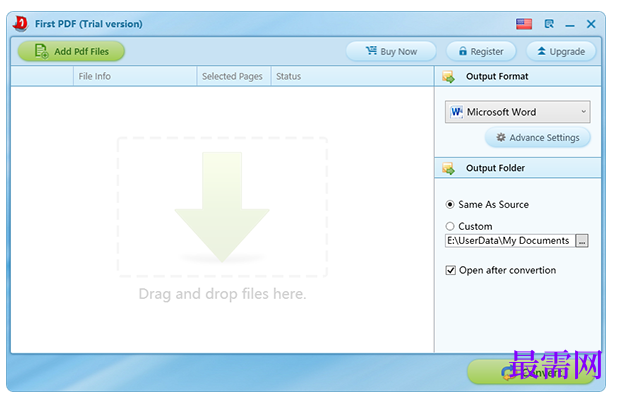The width and height of the screenshot is (621, 396).
Task: Open Advance Settings
Action: point(538,137)
